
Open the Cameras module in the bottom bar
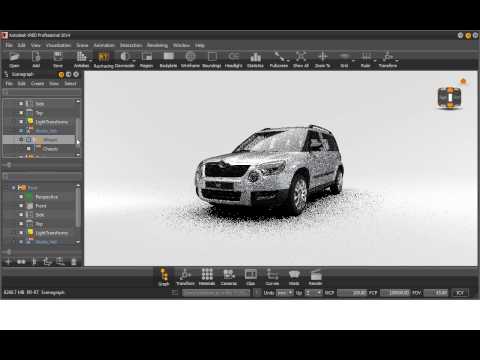[x=229, y=277]
